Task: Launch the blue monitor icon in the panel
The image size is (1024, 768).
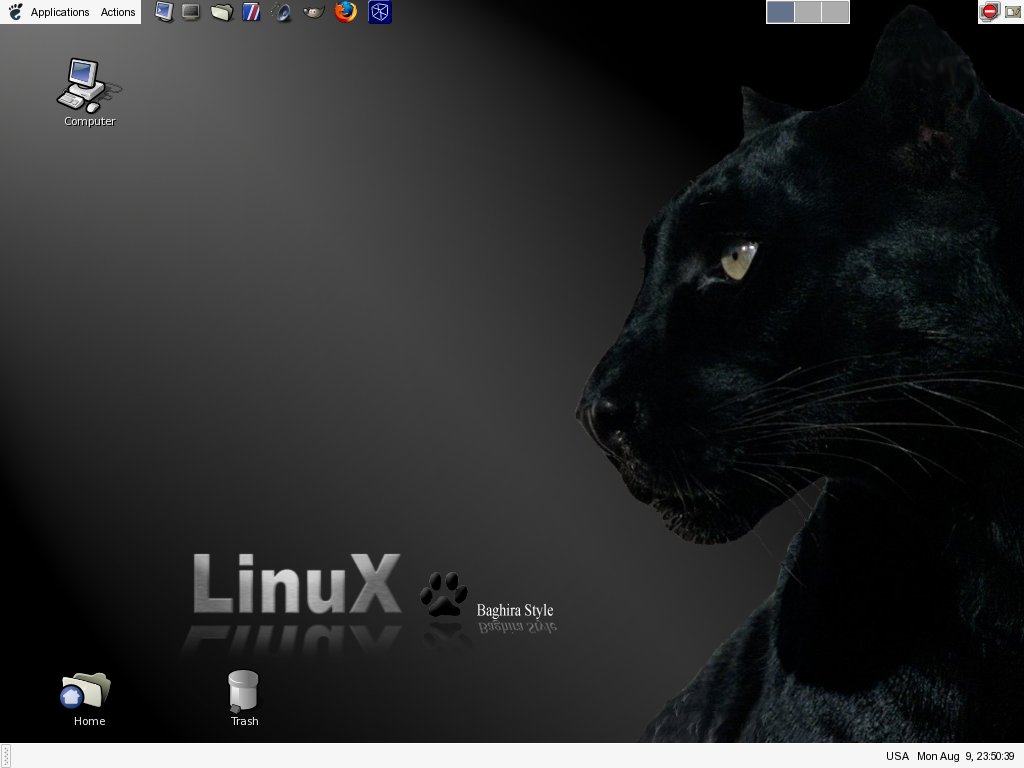Action: tap(164, 12)
